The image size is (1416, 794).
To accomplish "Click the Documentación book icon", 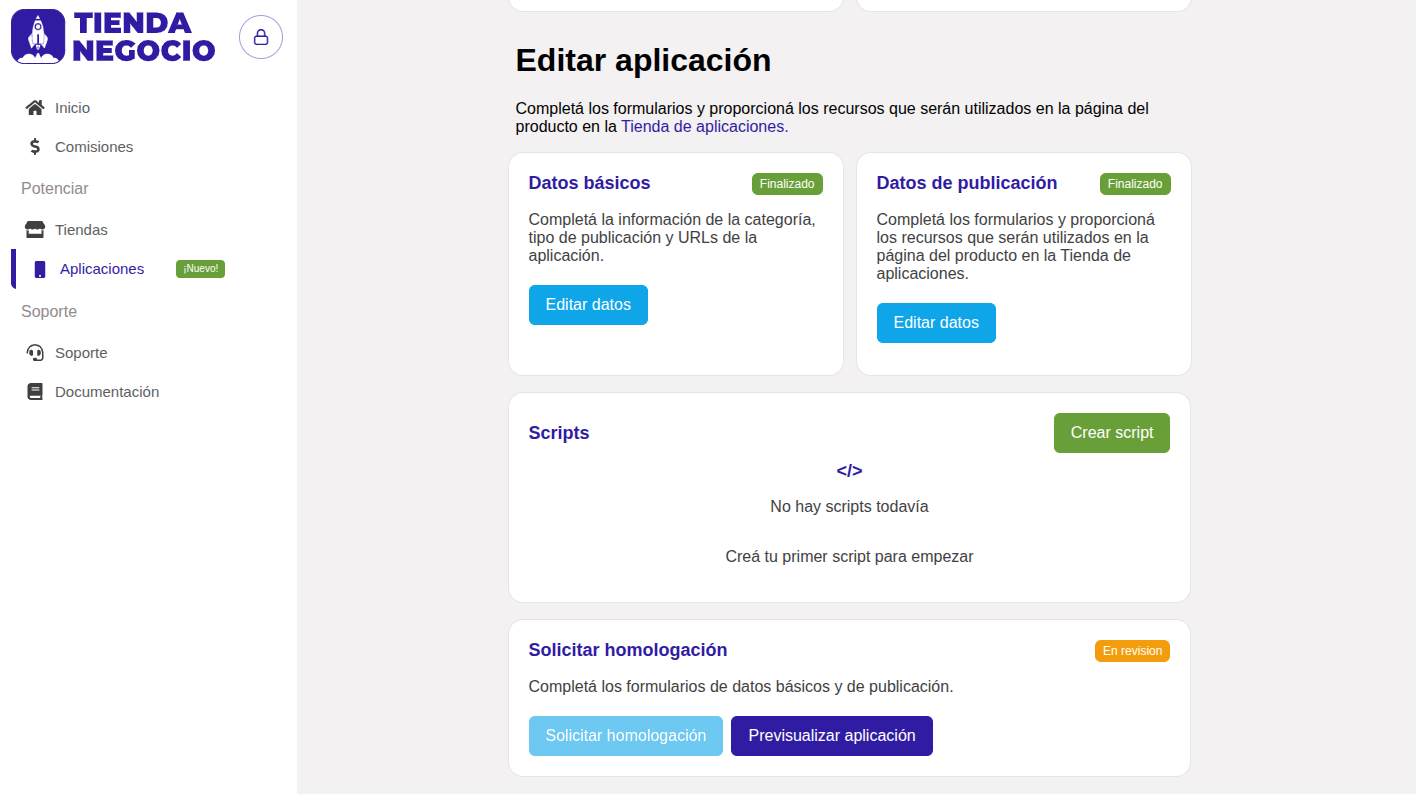I will click(x=35, y=392).
